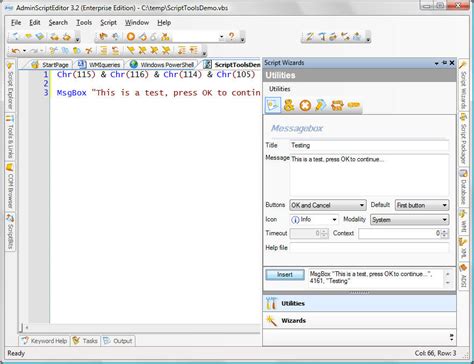The image size is (474, 364).
Task: Open the Script Packager side tab
Action: (x=463, y=139)
